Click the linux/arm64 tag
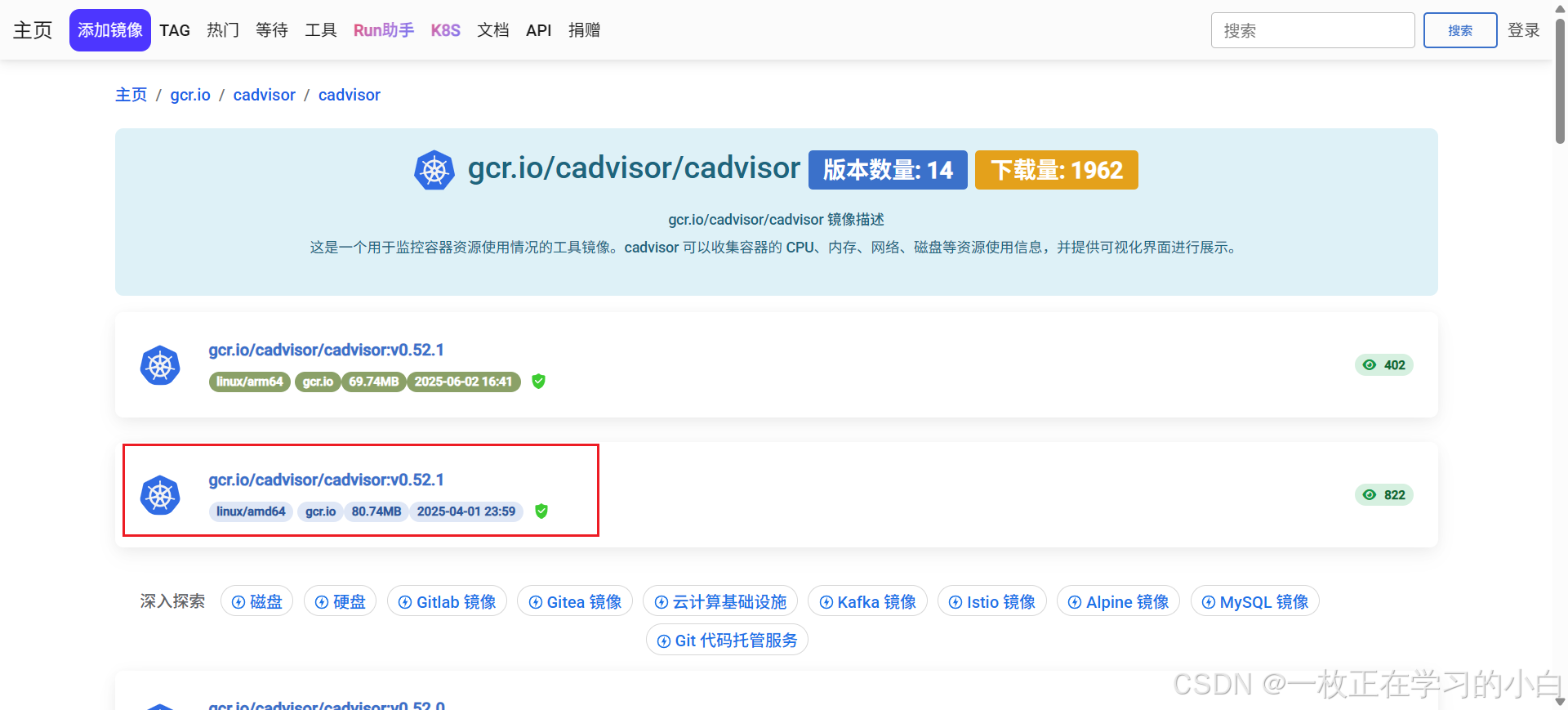This screenshot has width=1568, height=710. coord(250,382)
